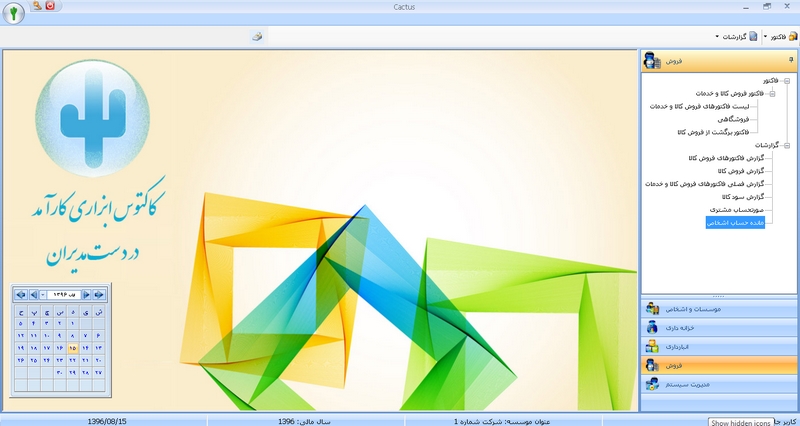Image resolution: width=800 pixels, height=426 pixels.
Task: Click عنوان موسسه: شرکت شماره 1 status entry
Action: click(x=503, y=421)
